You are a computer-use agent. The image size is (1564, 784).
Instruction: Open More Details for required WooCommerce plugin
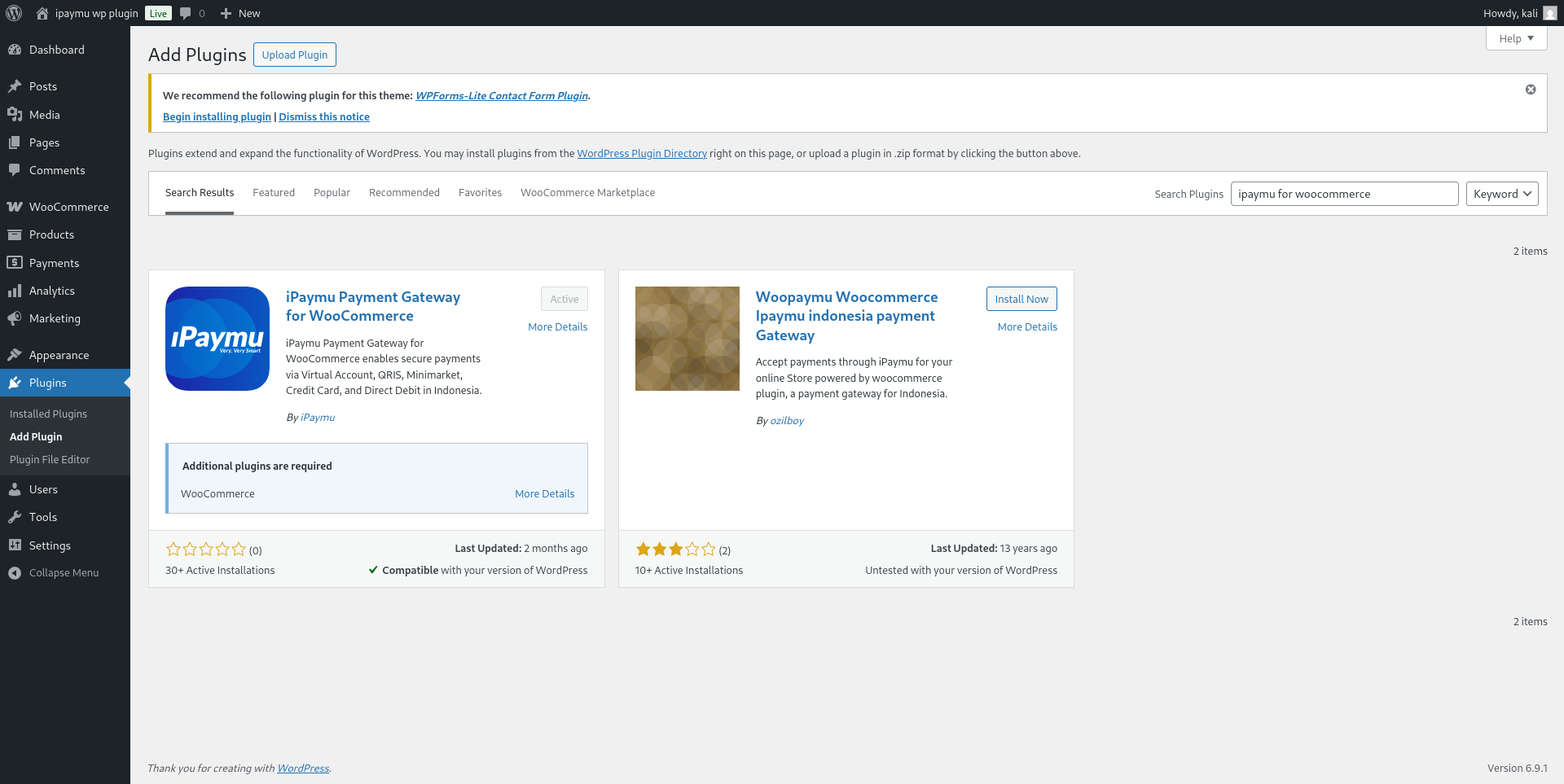544,494
